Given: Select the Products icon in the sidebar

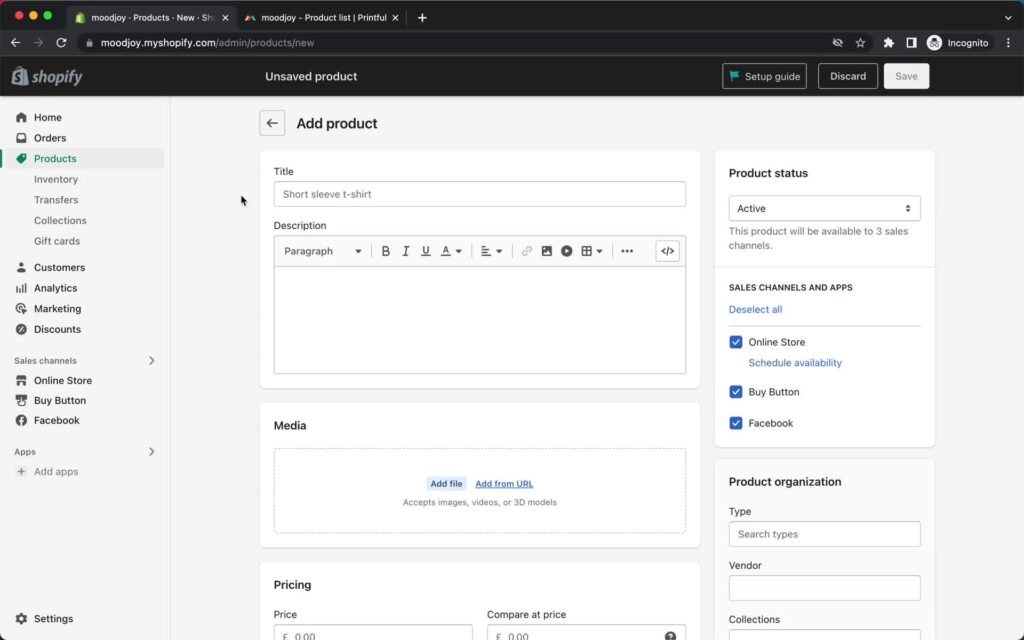Looking at the screenshot, I should [22, 158].
